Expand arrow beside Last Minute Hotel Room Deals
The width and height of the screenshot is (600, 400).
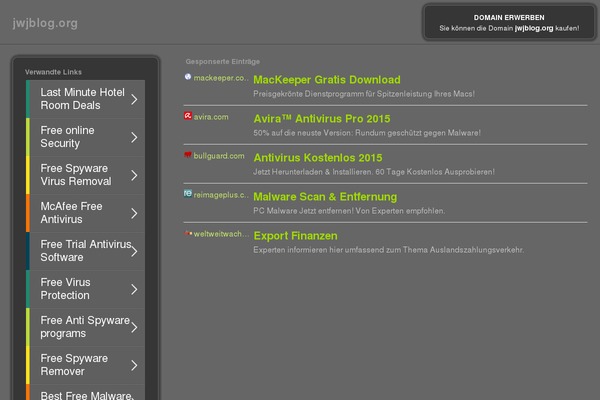tap(134, 100)
